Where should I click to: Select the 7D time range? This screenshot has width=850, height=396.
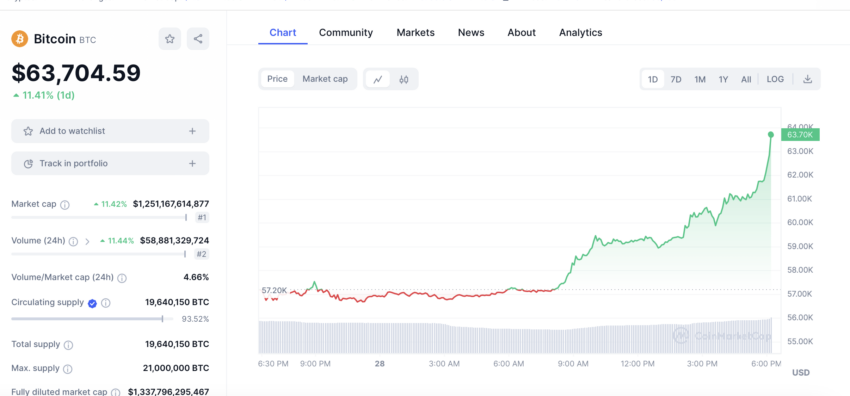pyautogui.click(x=675, y=79)
